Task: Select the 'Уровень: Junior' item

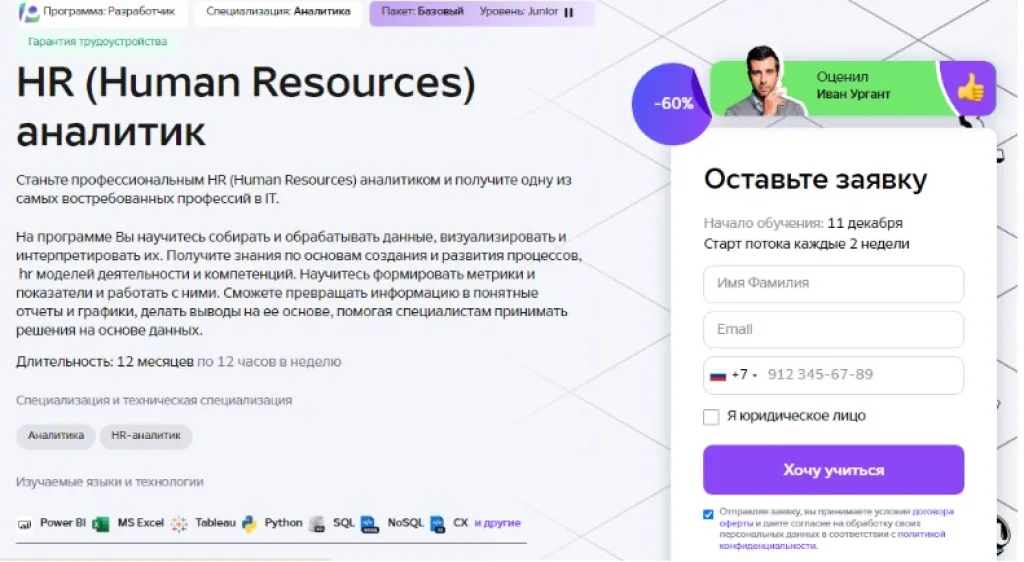Action: pyautogui.click(x=519, y=12)
